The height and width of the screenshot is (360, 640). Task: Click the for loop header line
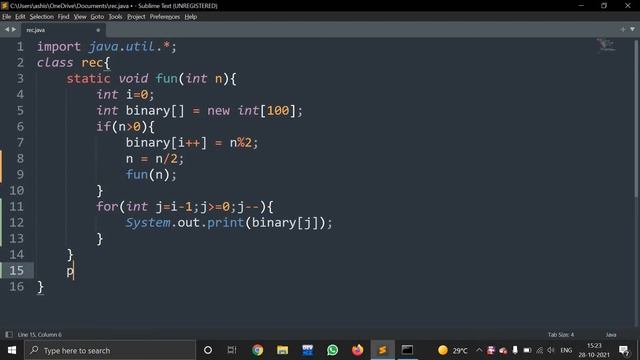click(185, 207)
